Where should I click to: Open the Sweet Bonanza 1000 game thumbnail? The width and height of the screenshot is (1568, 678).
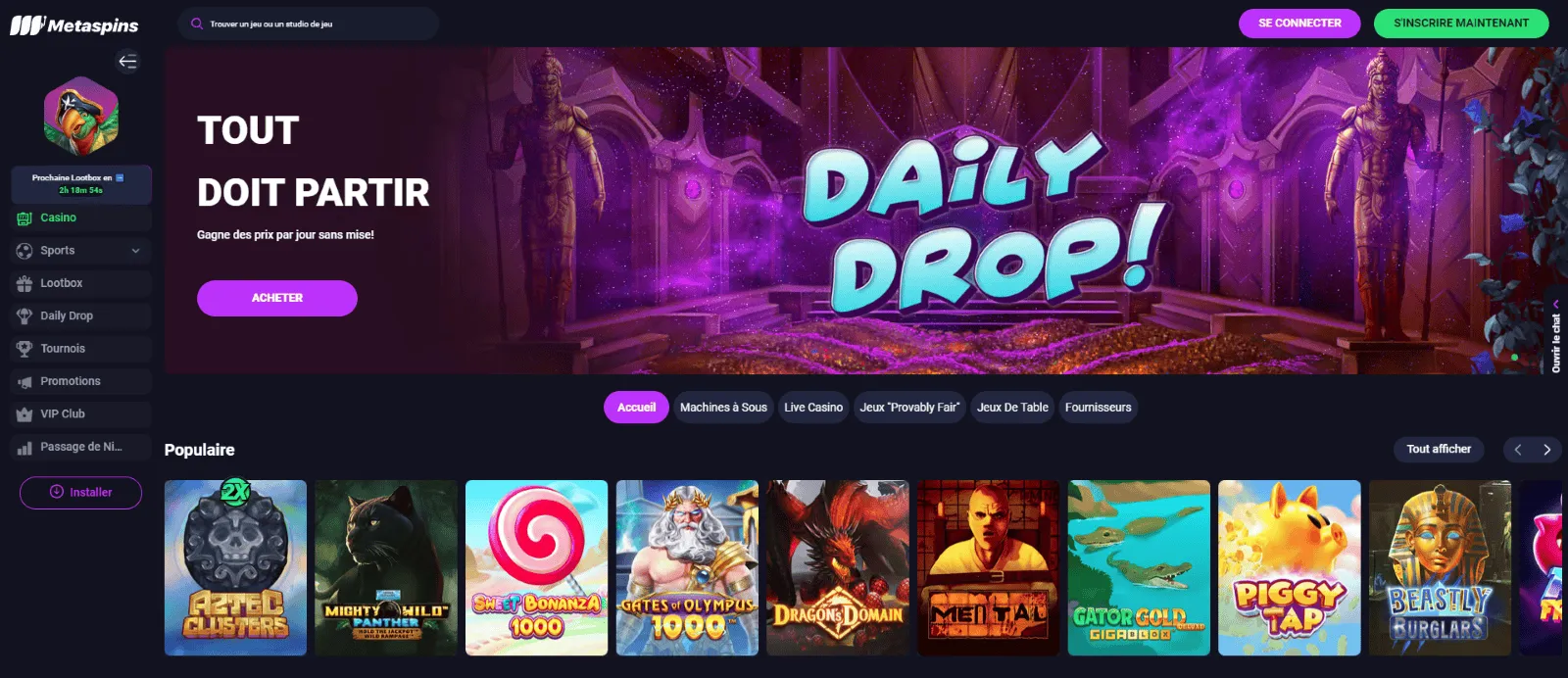click(x=536, y=567)
